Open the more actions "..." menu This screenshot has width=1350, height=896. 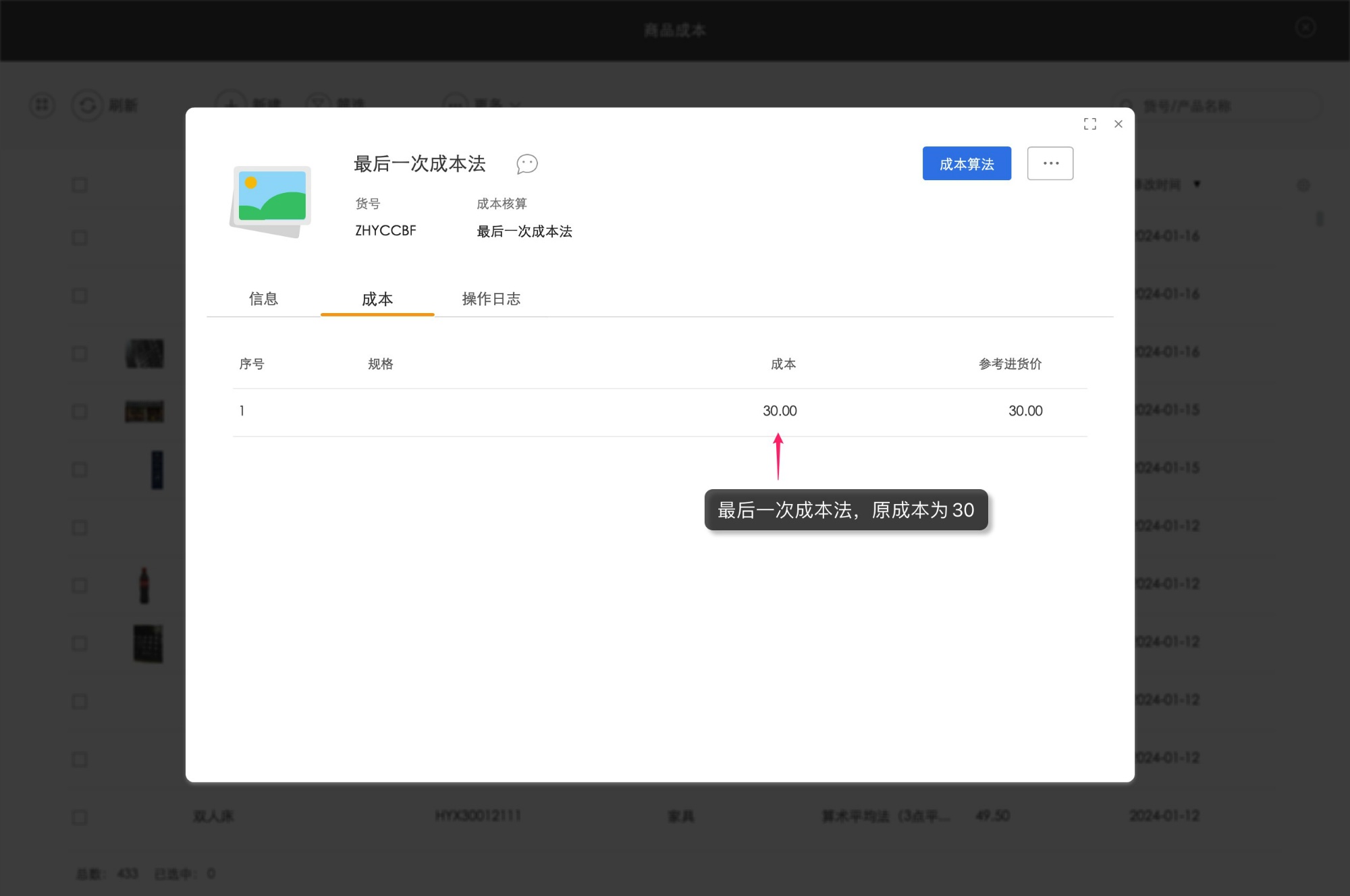[x=1050, y=163]
